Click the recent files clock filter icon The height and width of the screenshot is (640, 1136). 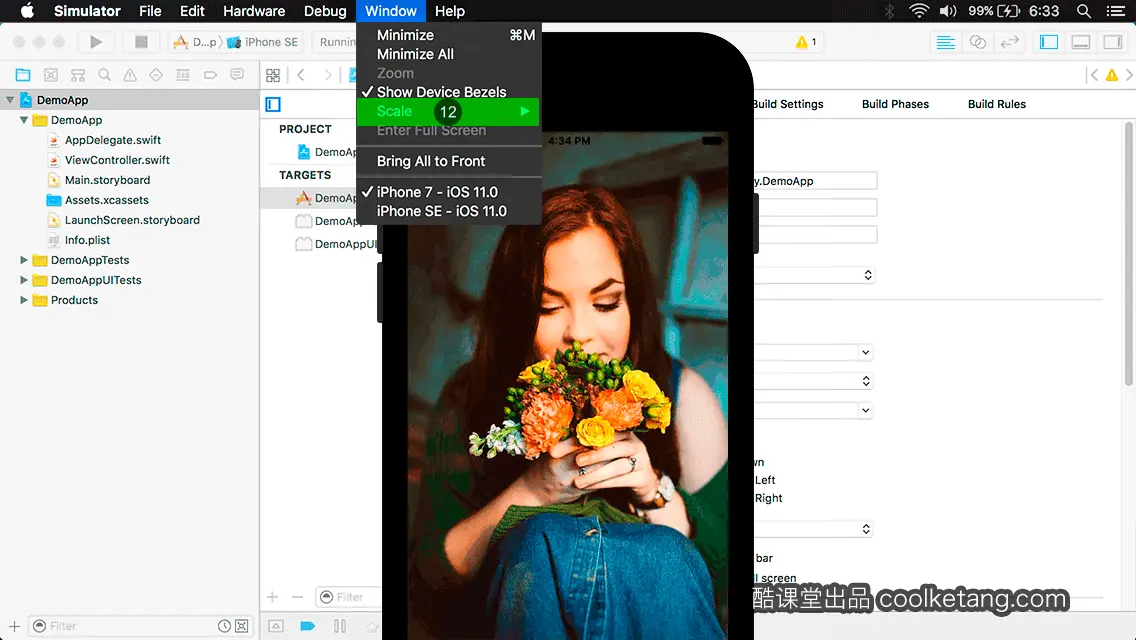[x=225, y=626]
